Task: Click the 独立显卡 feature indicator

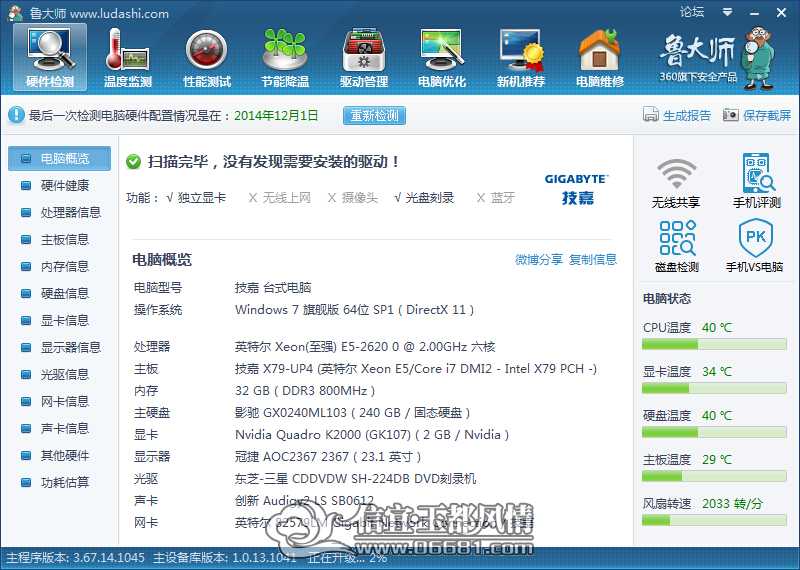Action: 196,198
